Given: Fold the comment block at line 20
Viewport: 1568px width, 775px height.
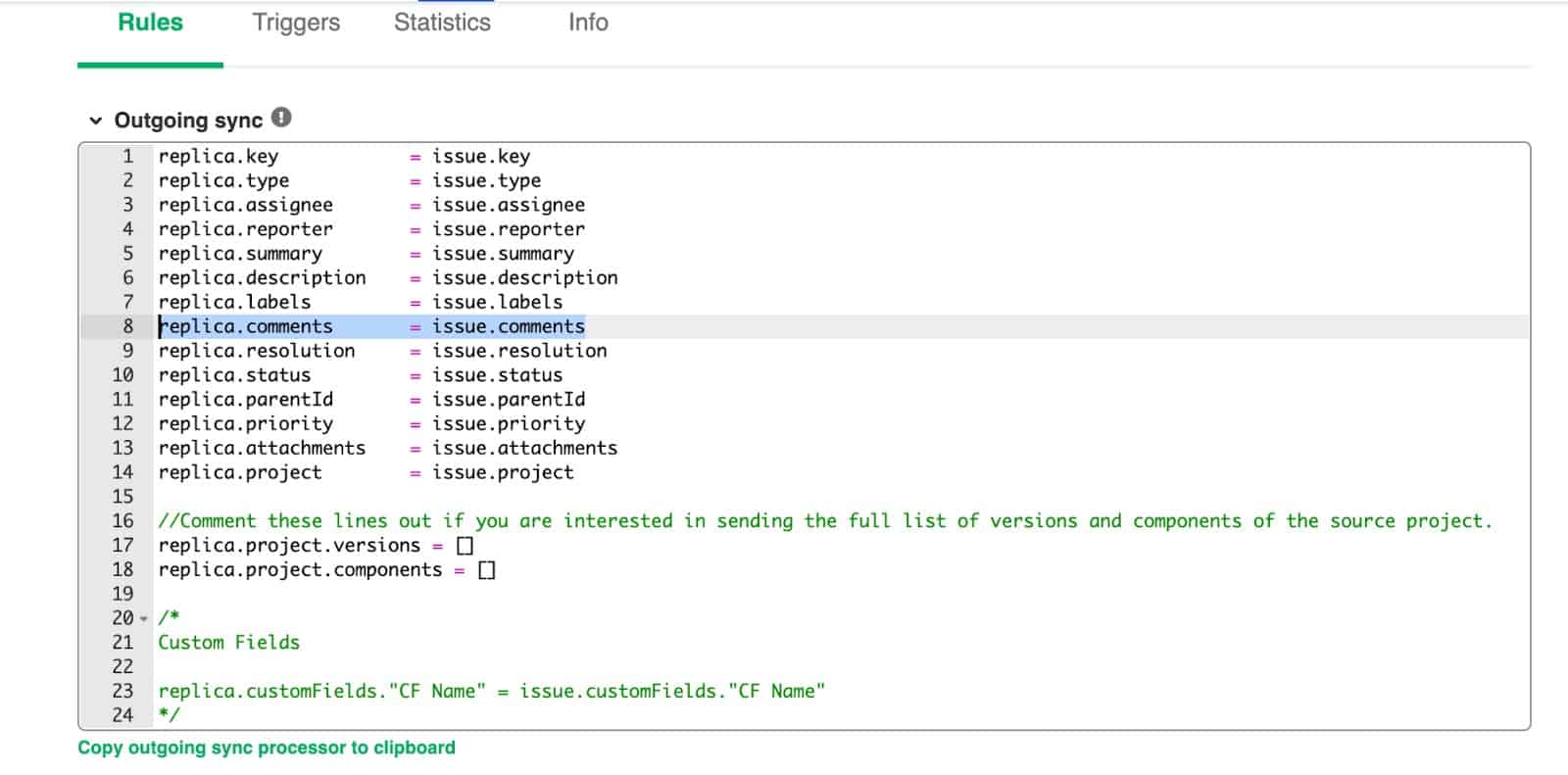Looking at the screenshot, I should (x=144, y=618).
